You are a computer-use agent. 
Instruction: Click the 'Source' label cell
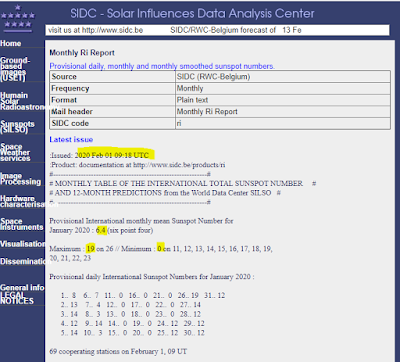[x=113, y=77]
